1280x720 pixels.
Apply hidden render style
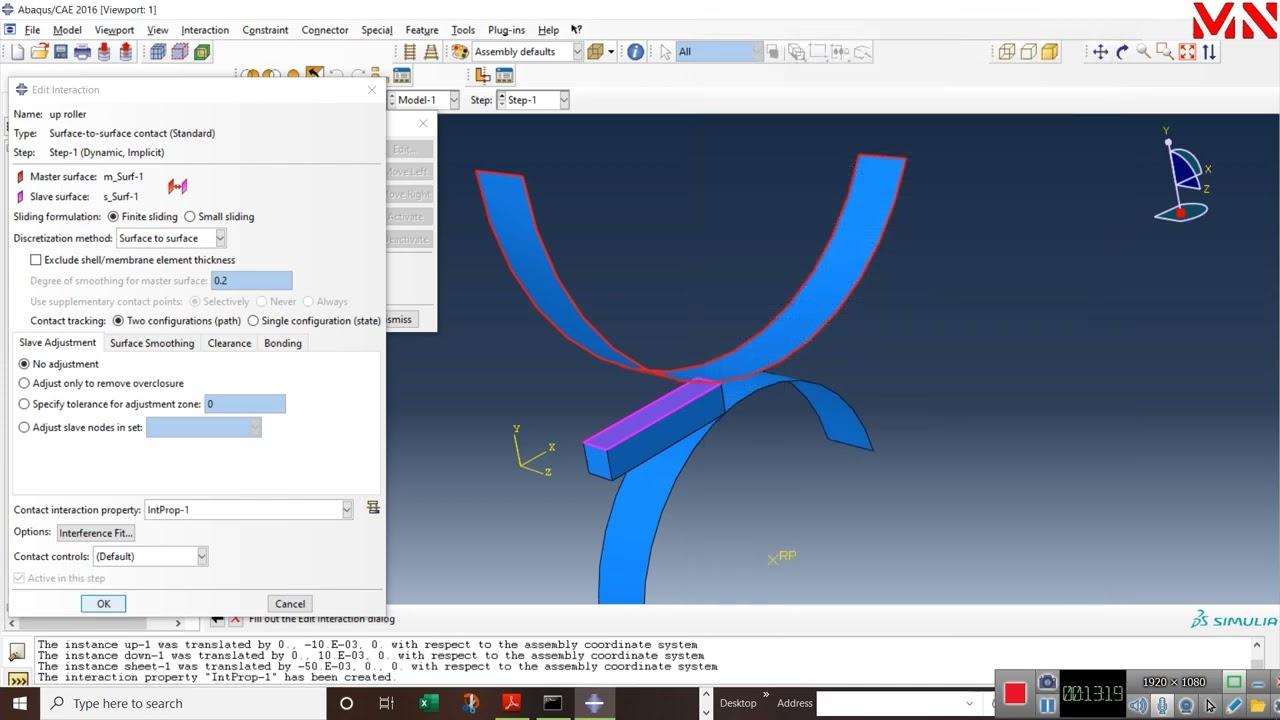coord(1028,52)
